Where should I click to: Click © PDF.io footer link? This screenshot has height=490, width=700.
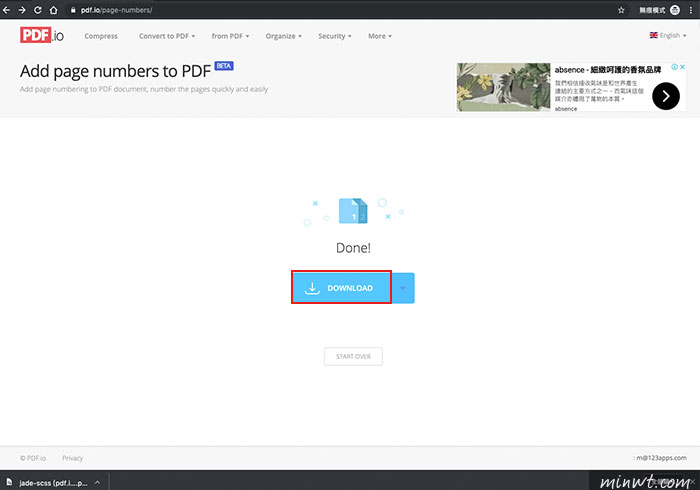tap(33, 458)
